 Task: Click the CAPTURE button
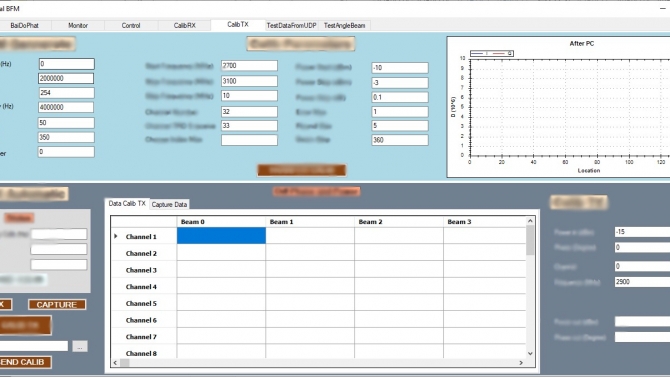(x=57, y=304)
